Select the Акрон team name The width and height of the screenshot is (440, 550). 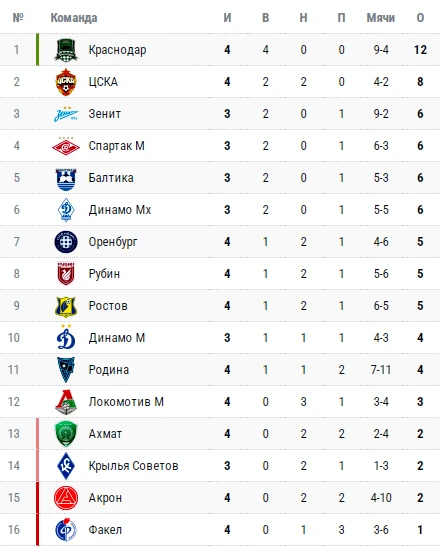pyautogui.click(x=105, y=498)
